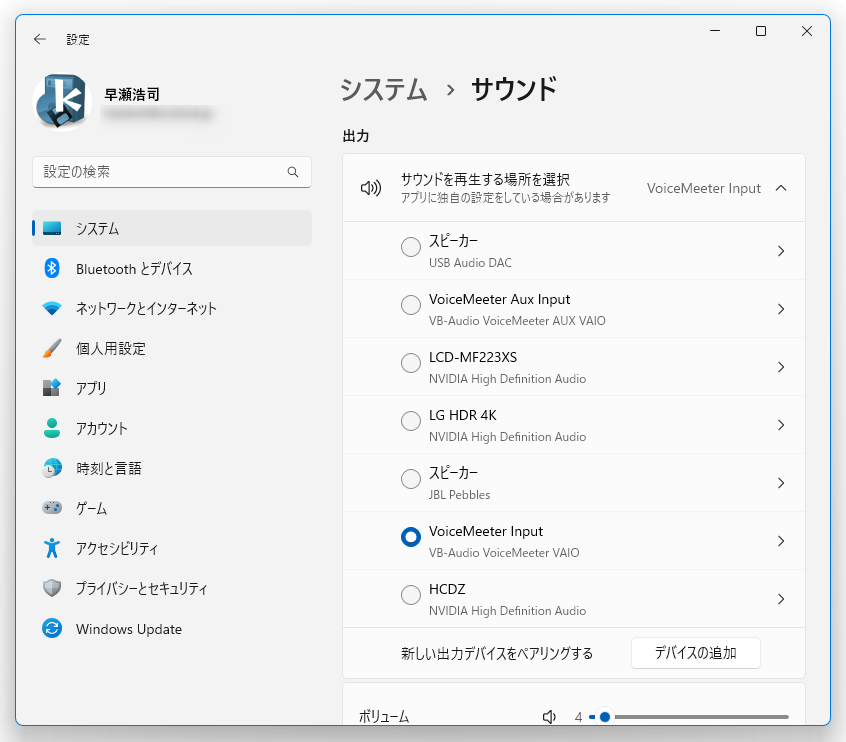Click the back arrow icon
Screen dimensions: 846x742
point(39,39)
